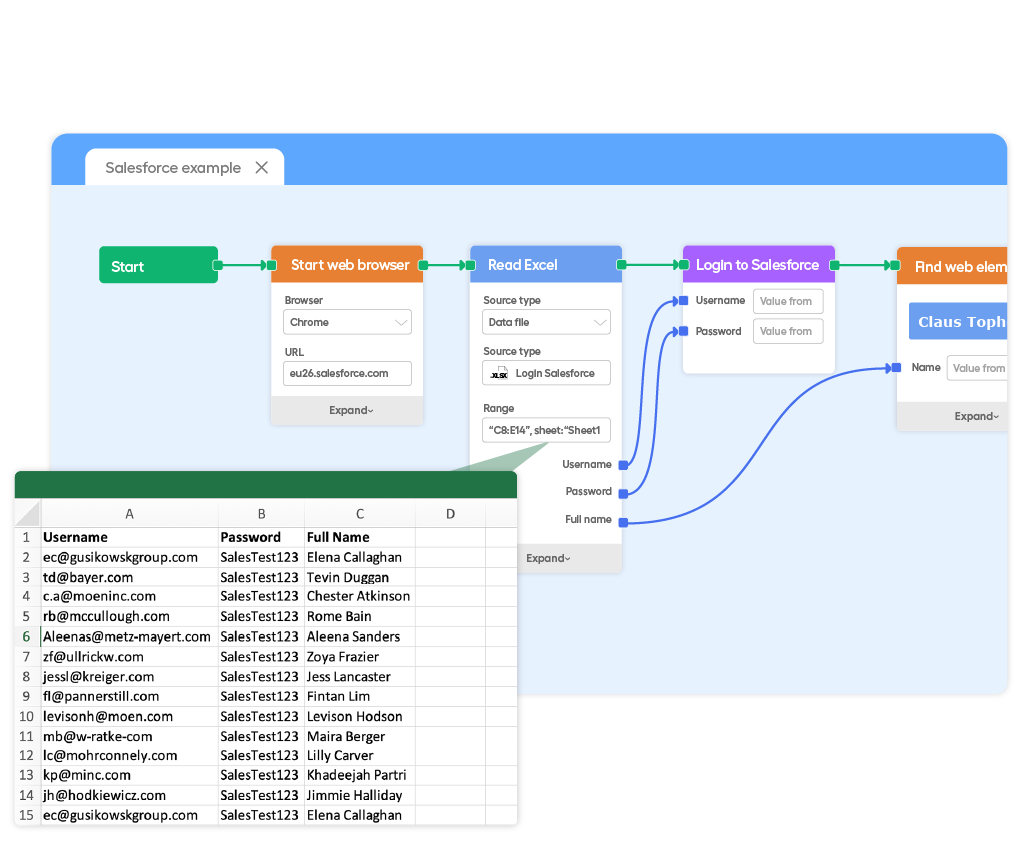Select column B header in spreadsheet

tap(261, 513)
